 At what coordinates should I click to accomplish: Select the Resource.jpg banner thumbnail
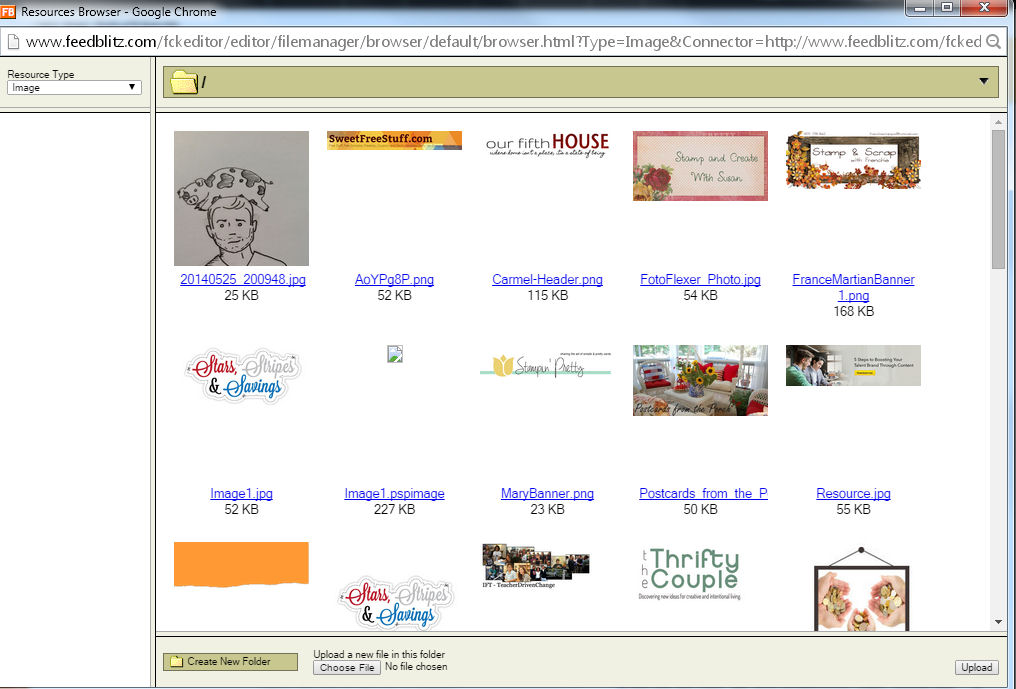coord(853,366)
